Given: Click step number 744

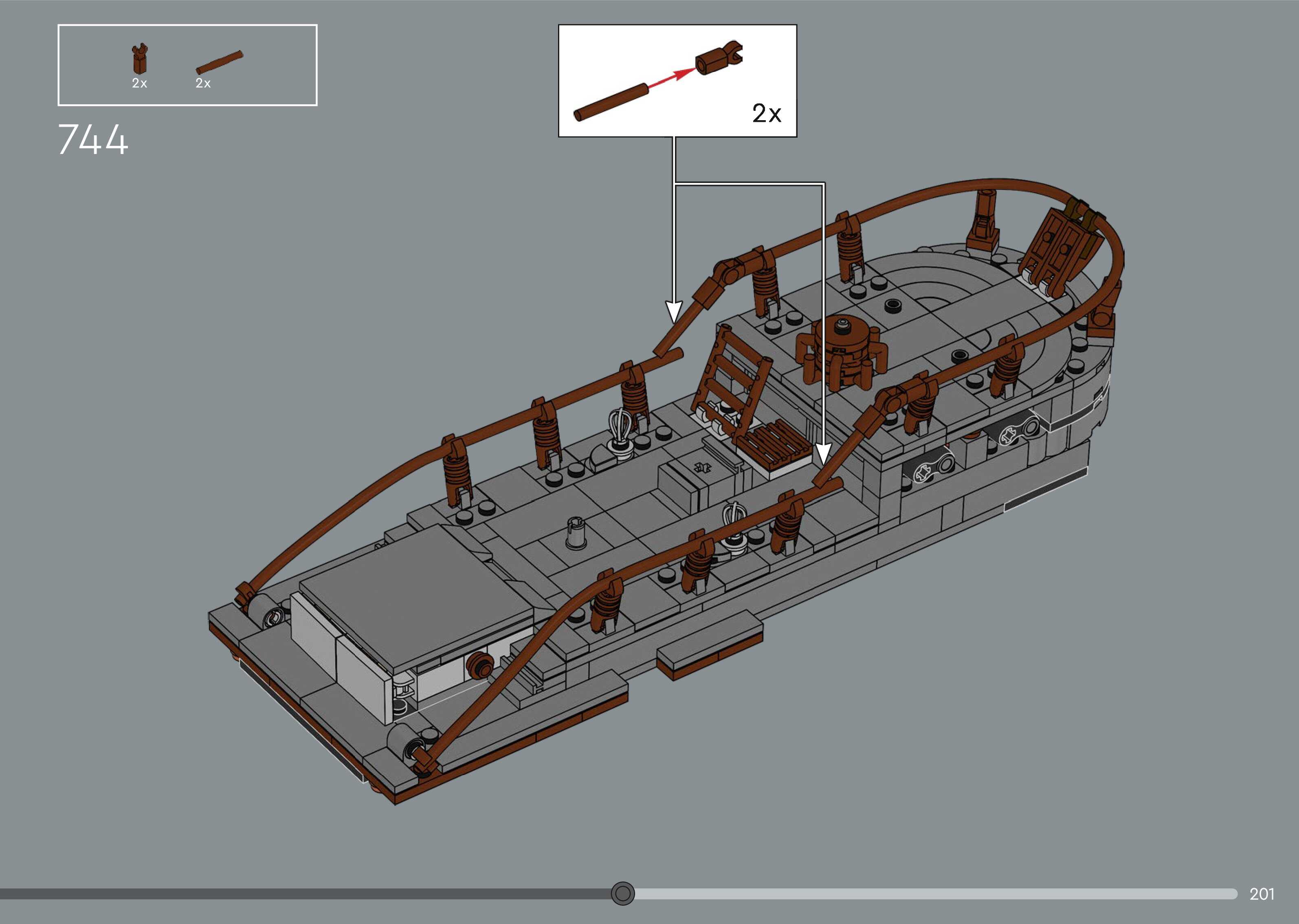Looking at the screenshot, I should click(x=93, y=140).
